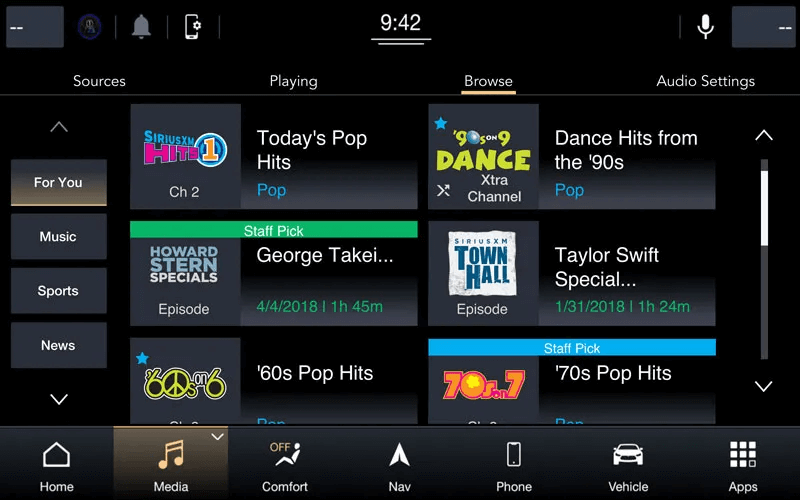Select the News category button
The width and height of the screenshot is (800, 500).
tap(58, 345)
